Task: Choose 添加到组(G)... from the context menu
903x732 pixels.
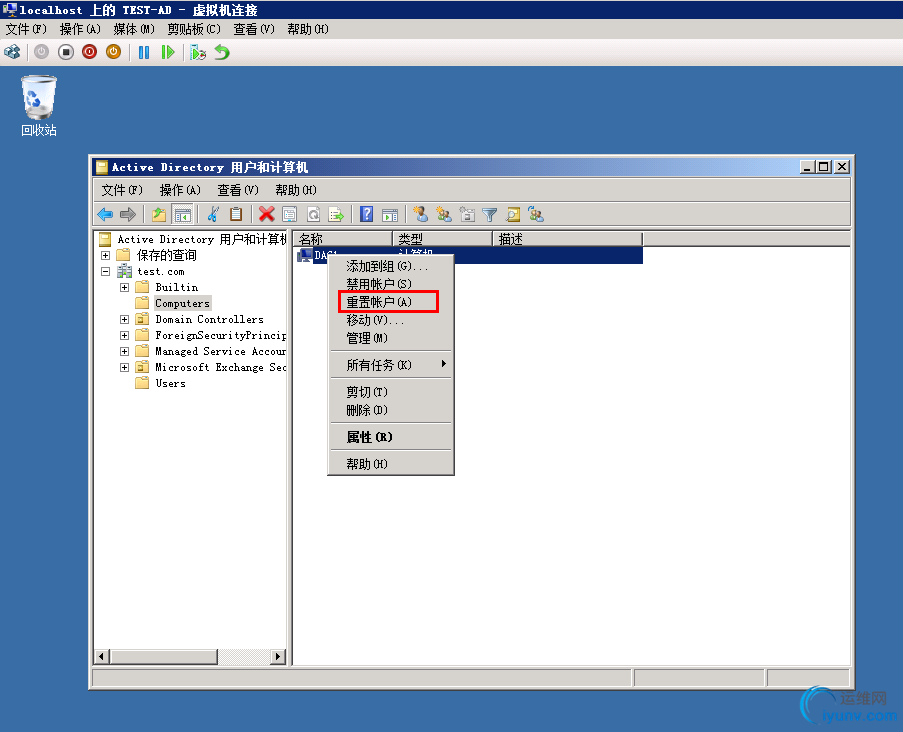Action: click(x=391, y=266)
